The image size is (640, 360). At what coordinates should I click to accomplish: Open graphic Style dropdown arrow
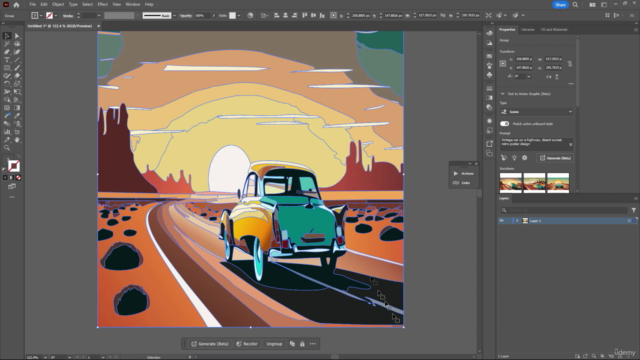click(x=239, y=16)
